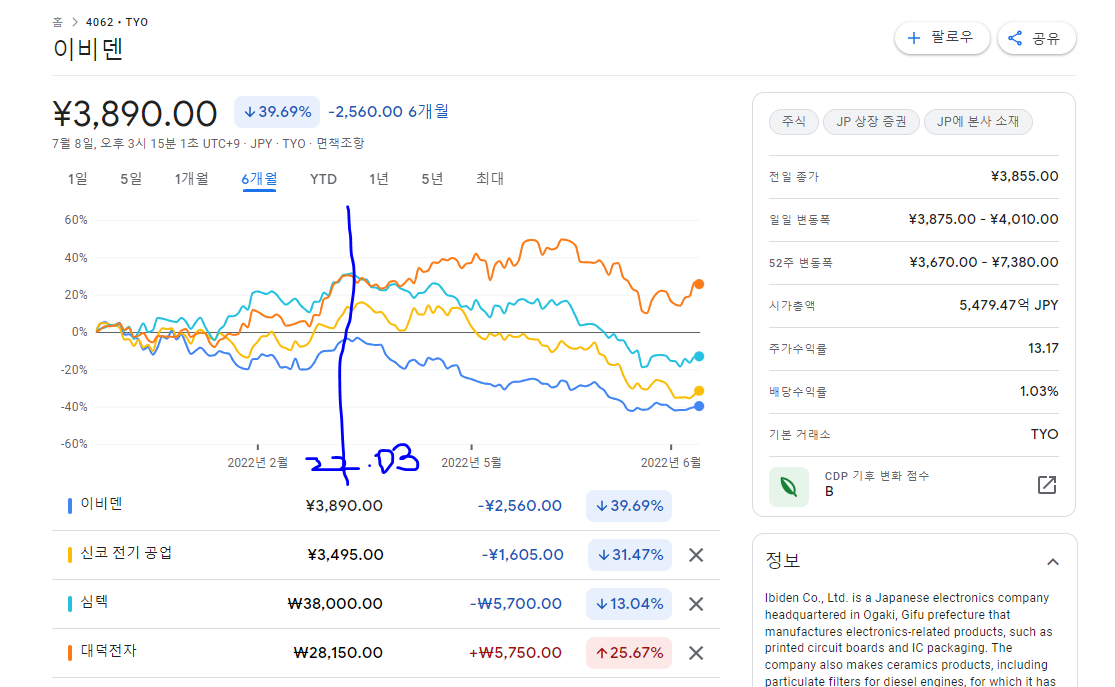
Task: Open the CDP climate score external link icon
Action: (x=1047, y=485)
